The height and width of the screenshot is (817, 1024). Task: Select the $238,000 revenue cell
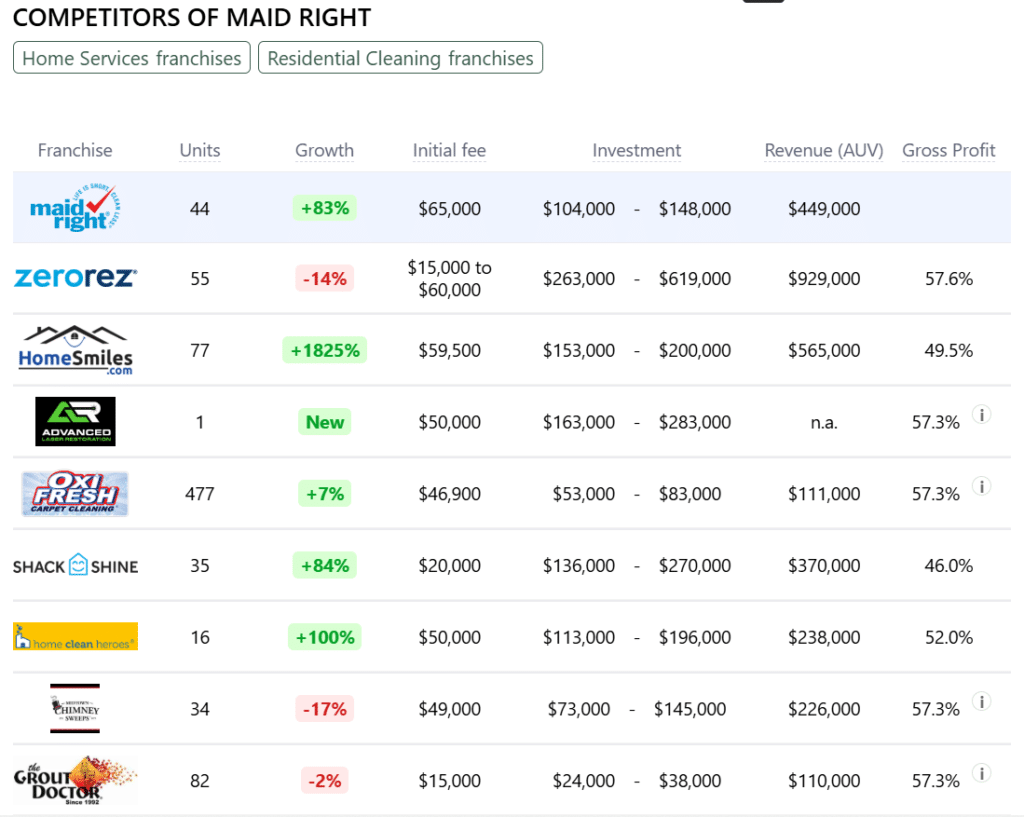(x=824, y=637)
